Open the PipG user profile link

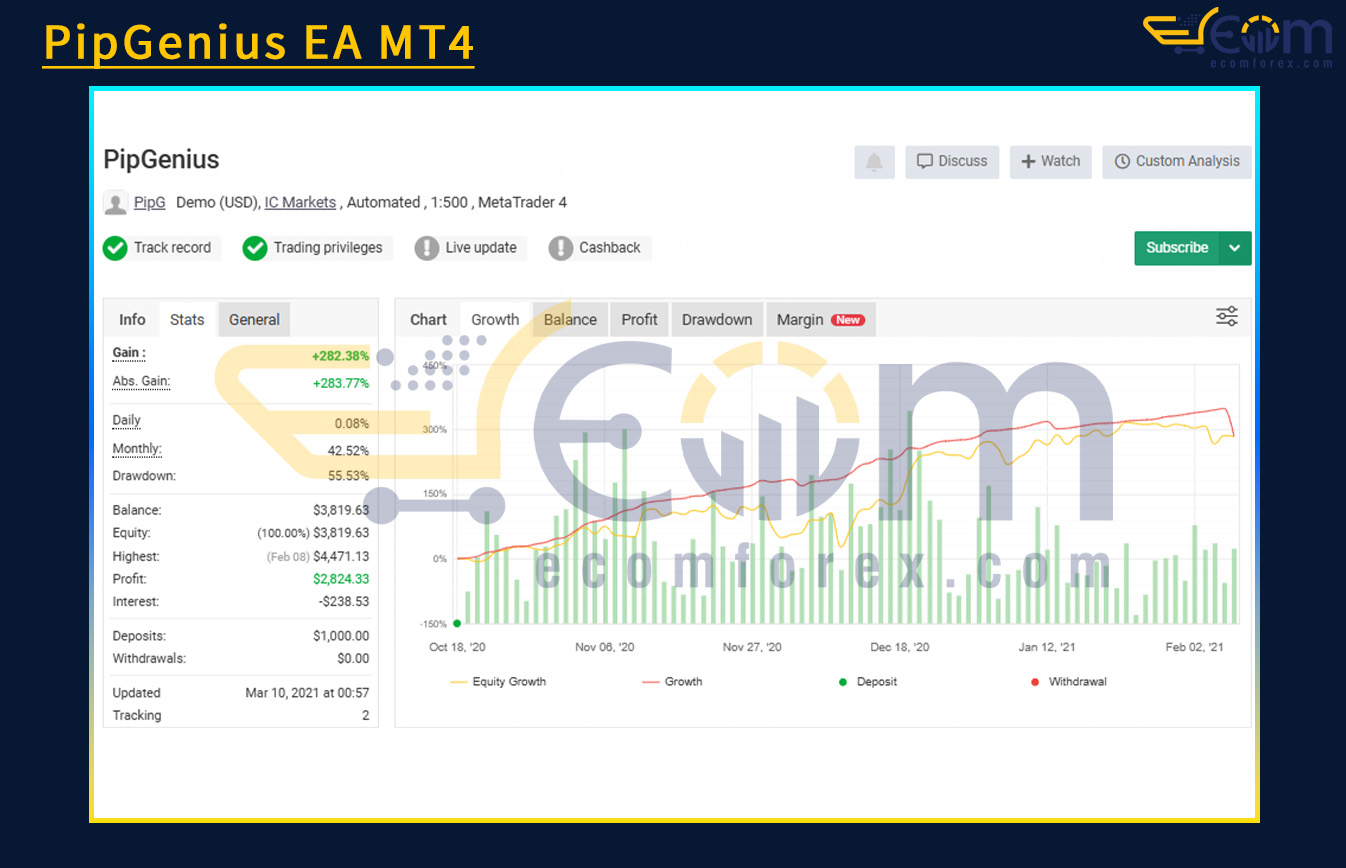click(150, 202)
